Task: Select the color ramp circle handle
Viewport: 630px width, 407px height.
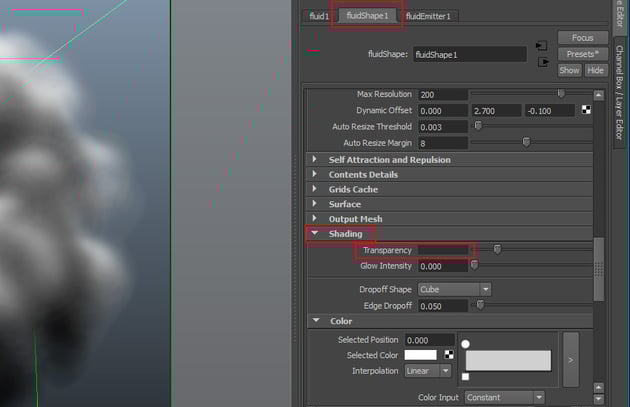Action: click(465, 344)
